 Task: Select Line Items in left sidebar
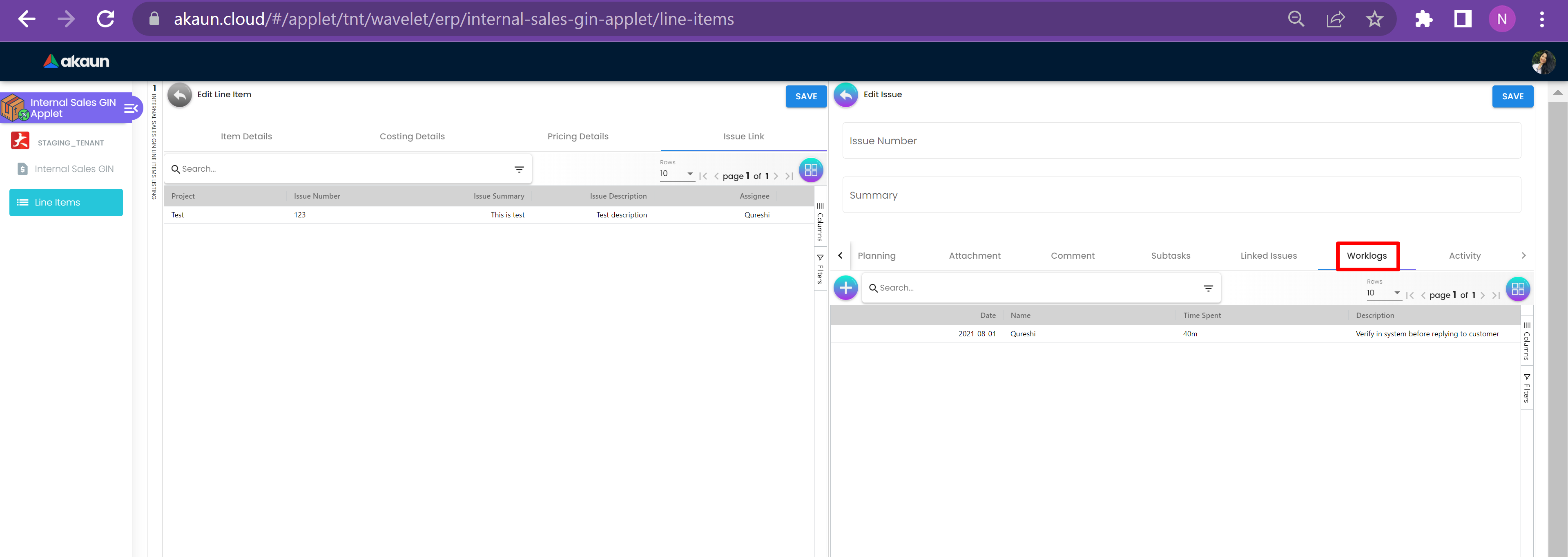(66, 203)
